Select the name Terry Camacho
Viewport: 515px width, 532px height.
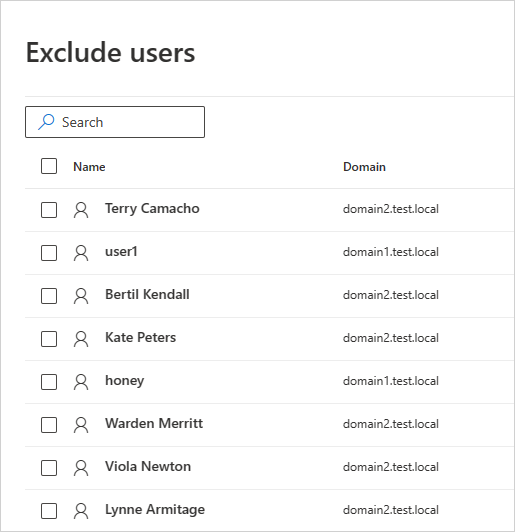click(152, 209)
